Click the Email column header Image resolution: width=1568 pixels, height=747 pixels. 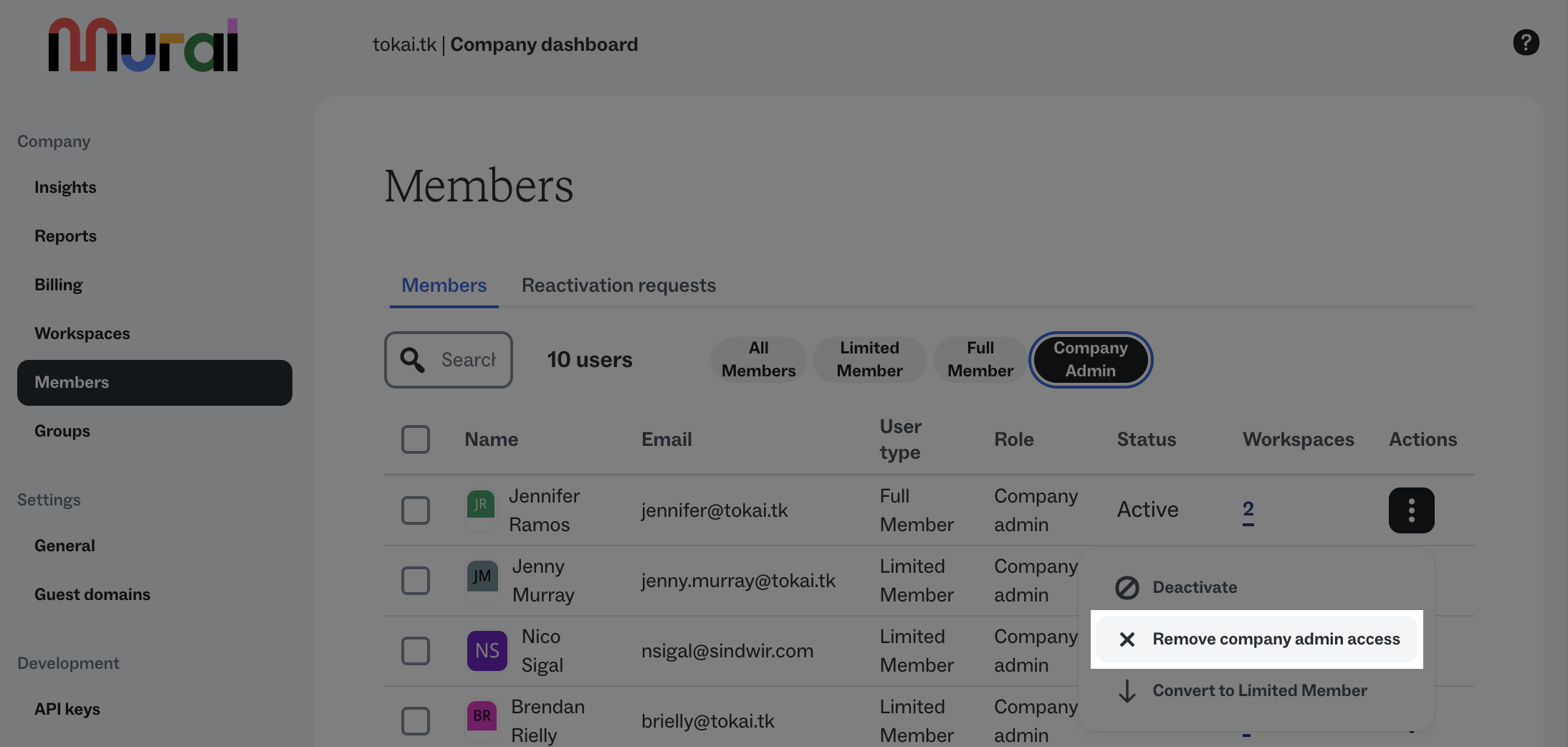666,439
